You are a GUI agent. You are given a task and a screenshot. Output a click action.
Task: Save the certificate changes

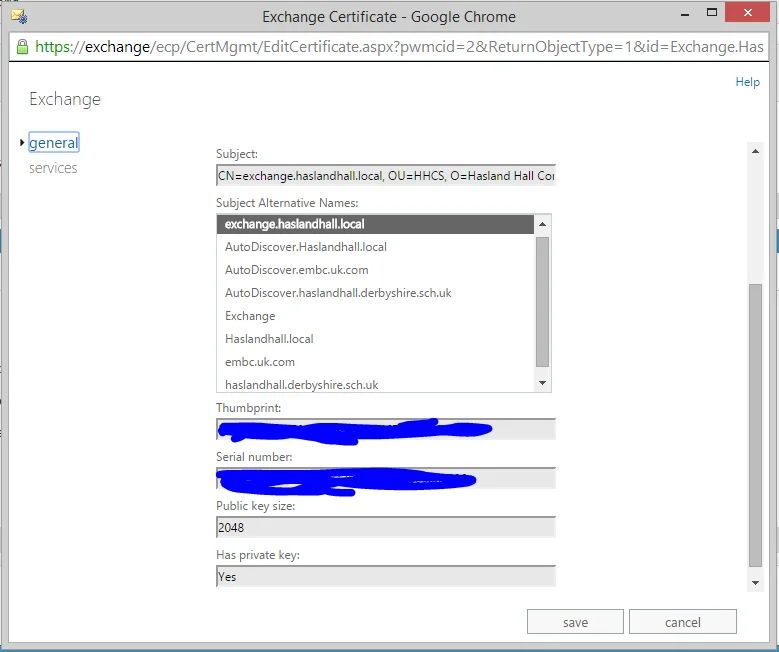click(x=575, y=622)
